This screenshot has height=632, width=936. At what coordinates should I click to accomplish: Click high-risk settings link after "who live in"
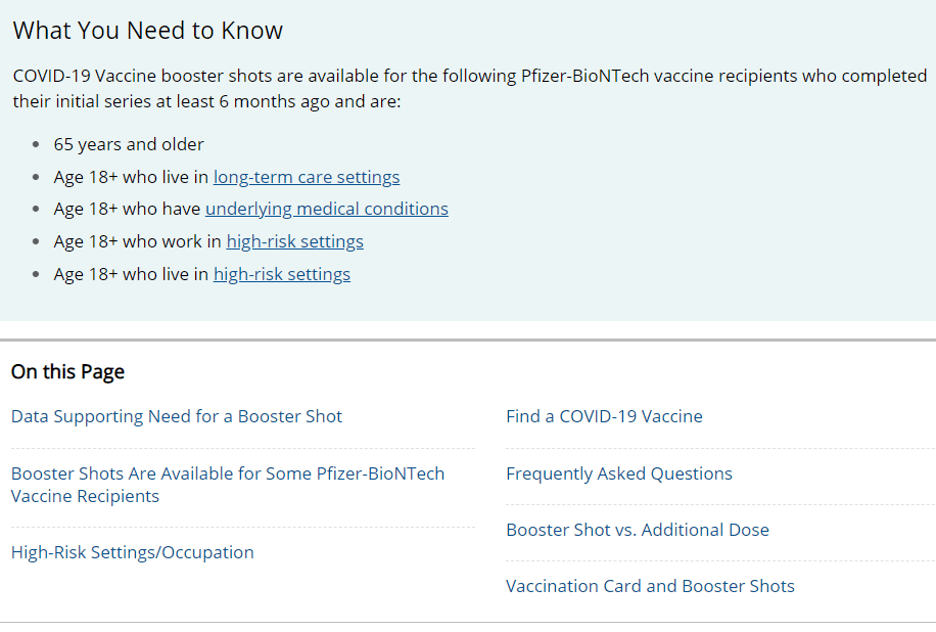[281, 274]
